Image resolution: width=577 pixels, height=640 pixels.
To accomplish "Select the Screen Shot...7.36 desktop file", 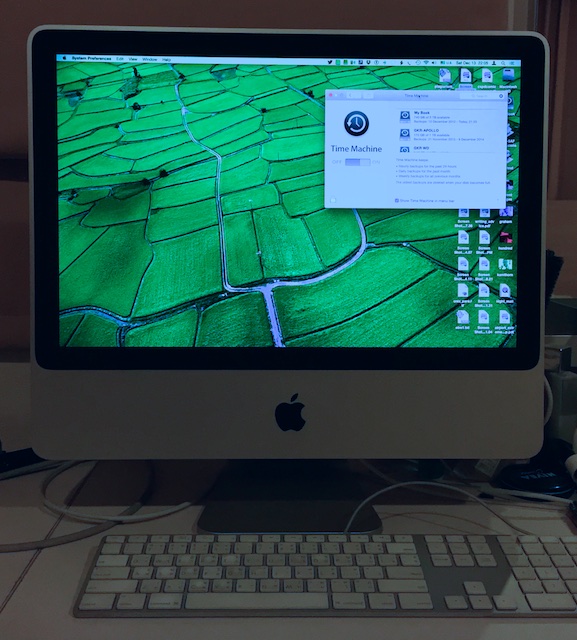I will pos(463,218).
